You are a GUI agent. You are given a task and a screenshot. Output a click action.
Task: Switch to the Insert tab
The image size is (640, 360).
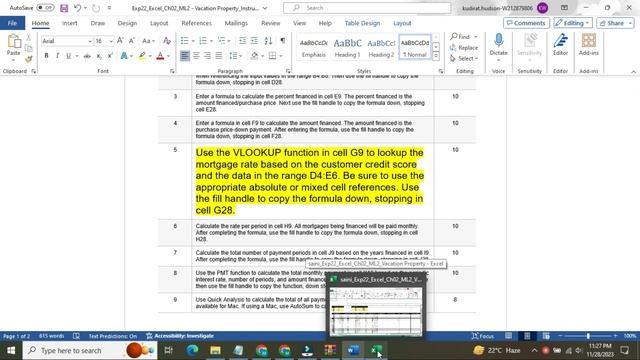coord(69,23)
